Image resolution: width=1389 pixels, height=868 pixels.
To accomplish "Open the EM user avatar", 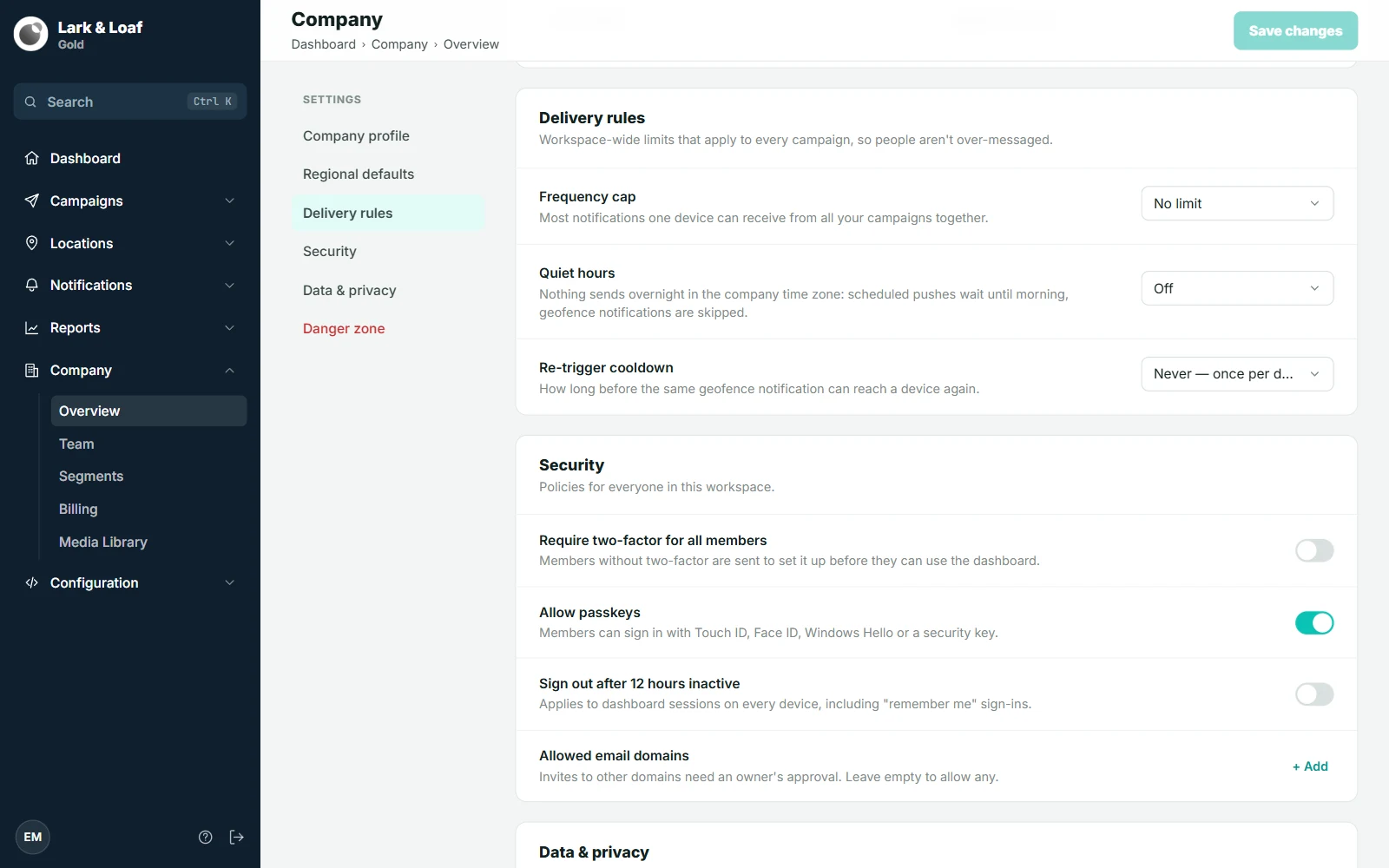I will [x=33, y=837].
